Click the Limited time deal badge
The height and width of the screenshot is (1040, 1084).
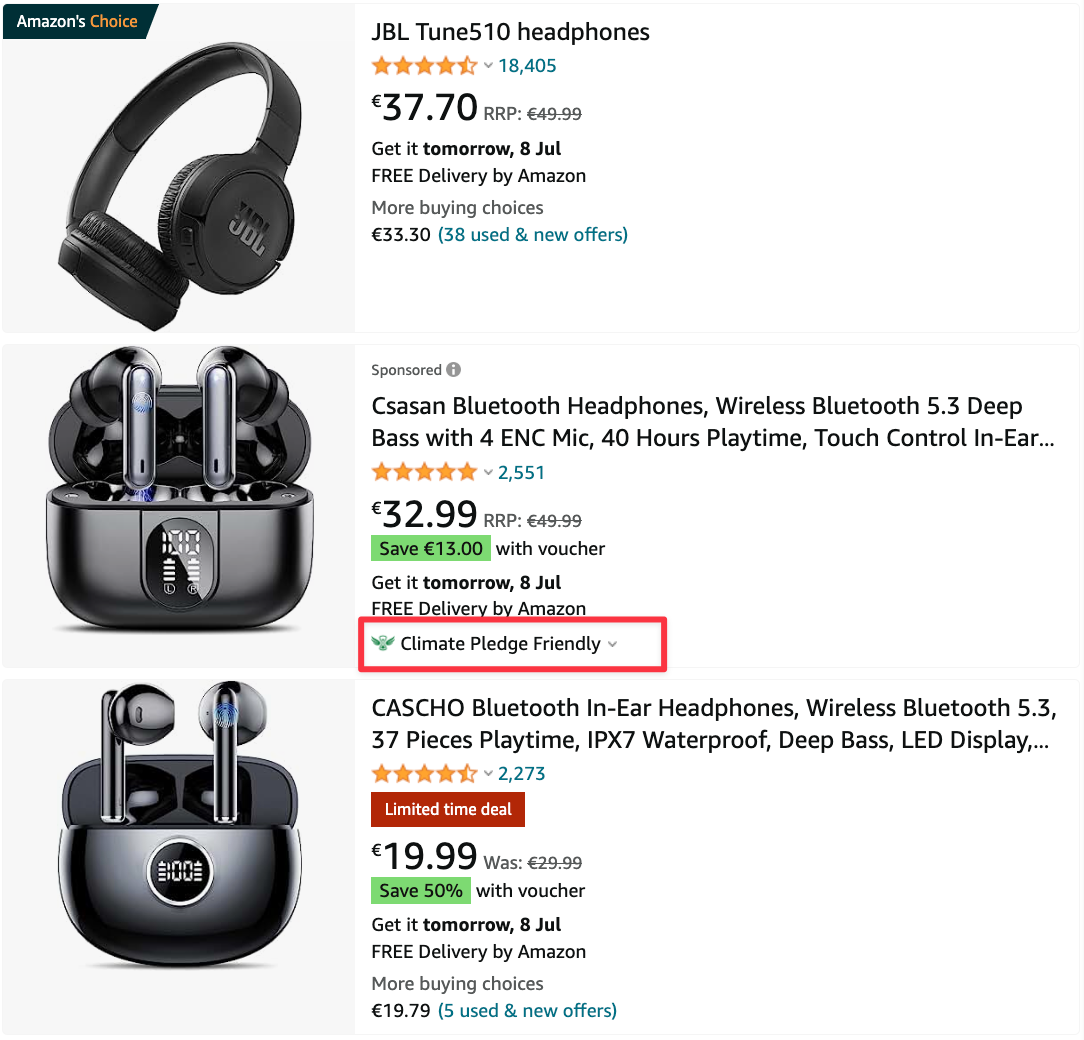pos(447,809)
